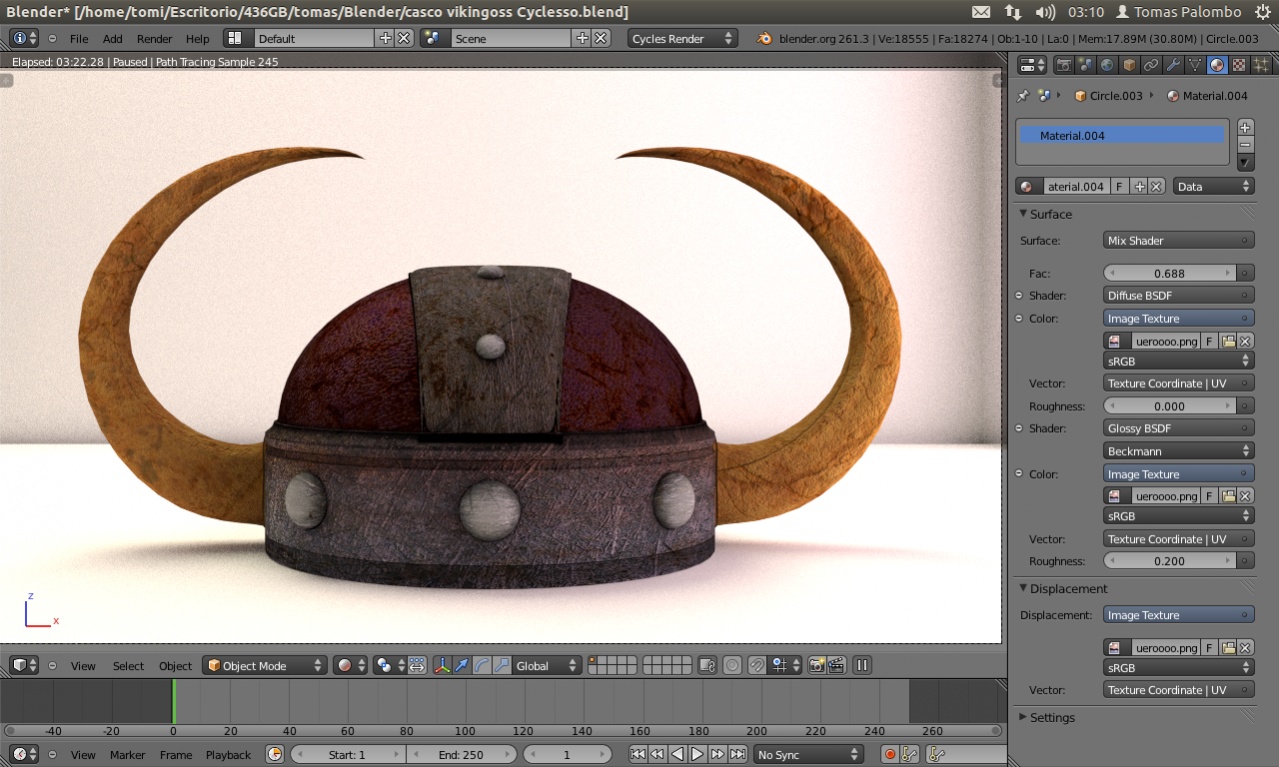
Task: Open the Render menu
Action: coord(154,38)
